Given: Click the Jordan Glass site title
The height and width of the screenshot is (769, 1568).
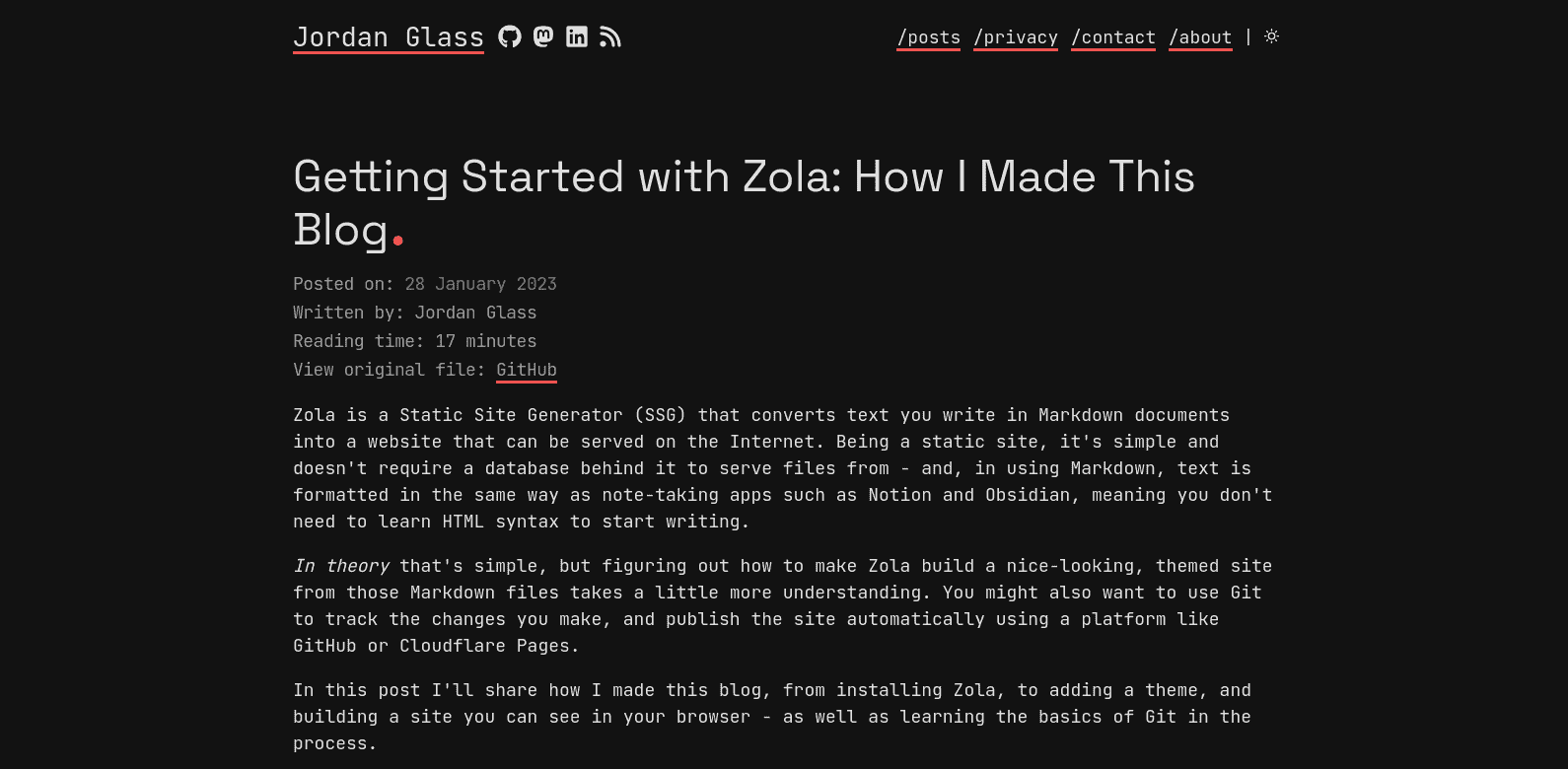Looking at the screenshot, I should [x=388, y=36].
